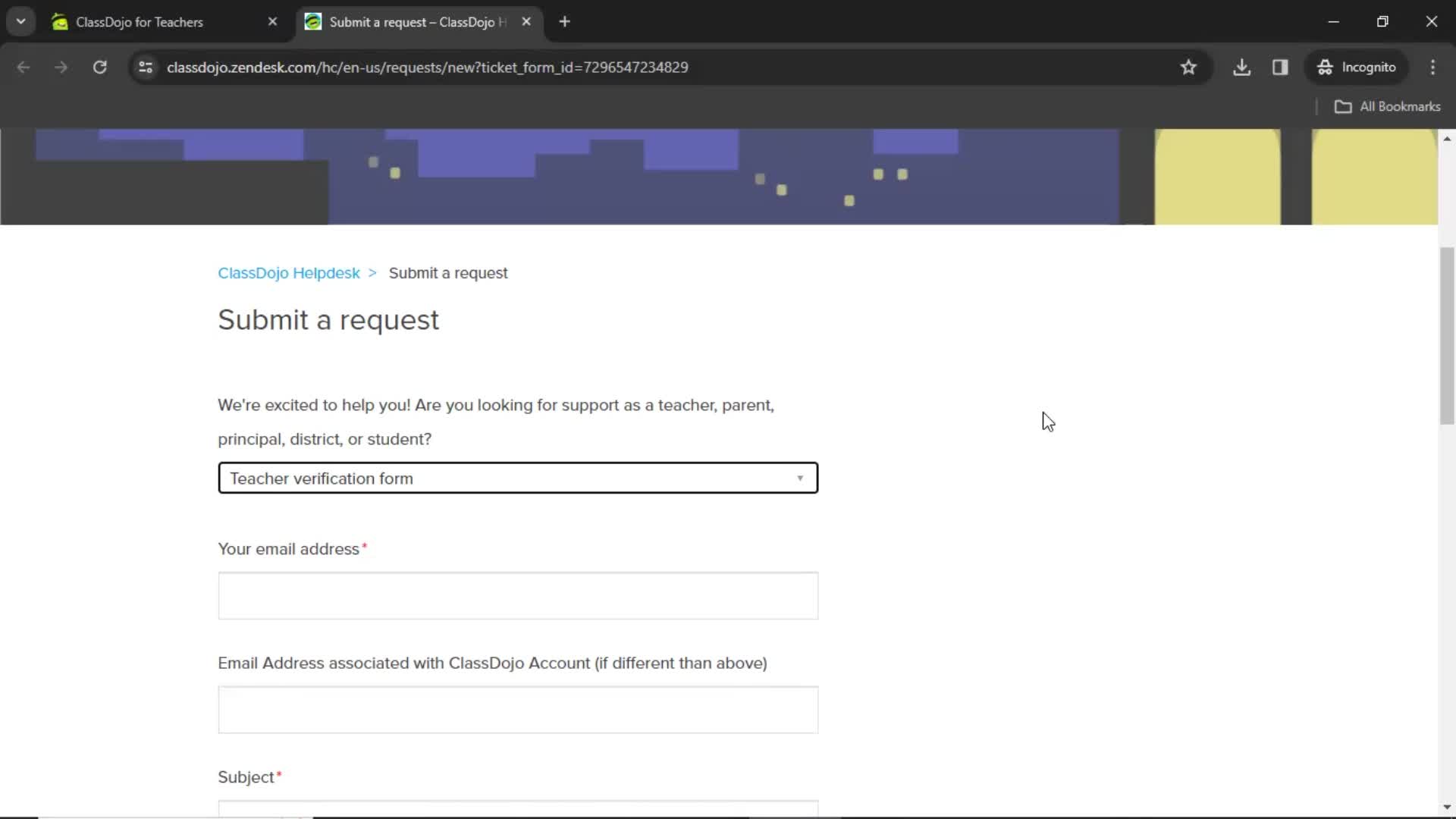Close the ClassDojo for Teachers tab
Image resolution: width=1456 pixels, height=819 pixels.
pos(273,22)
